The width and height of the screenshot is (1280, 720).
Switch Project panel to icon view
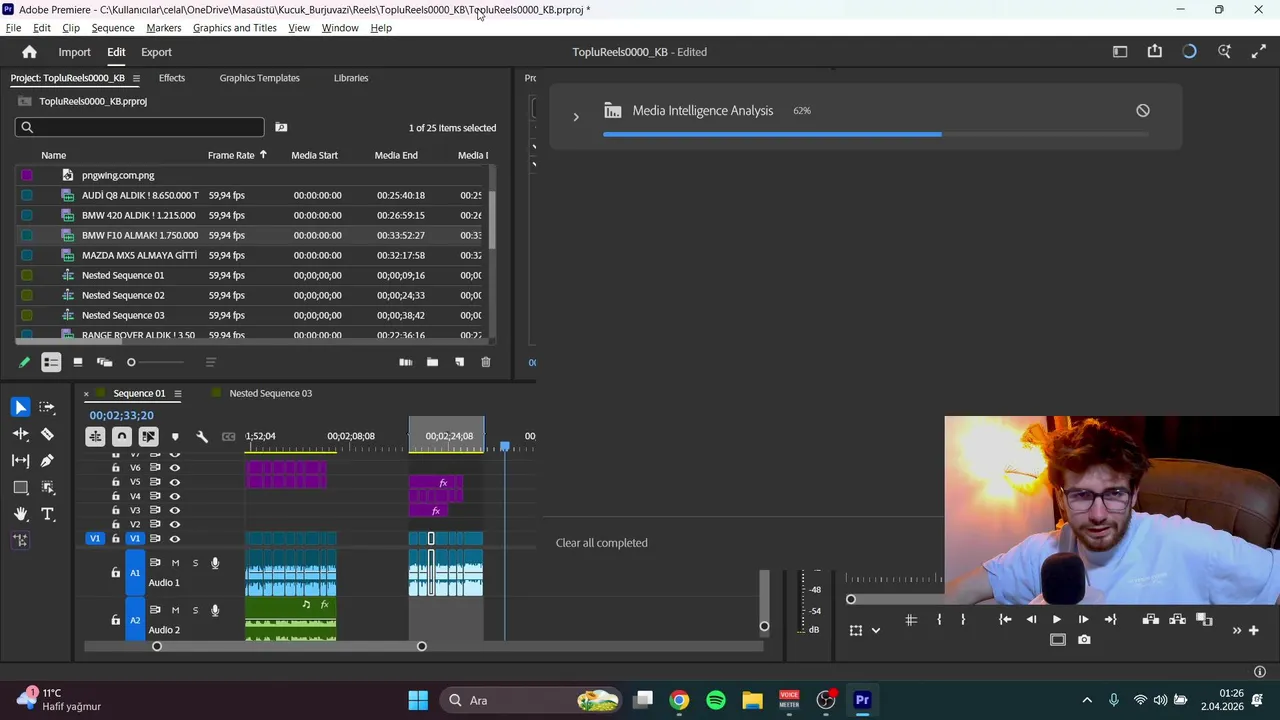pos(78,362)
